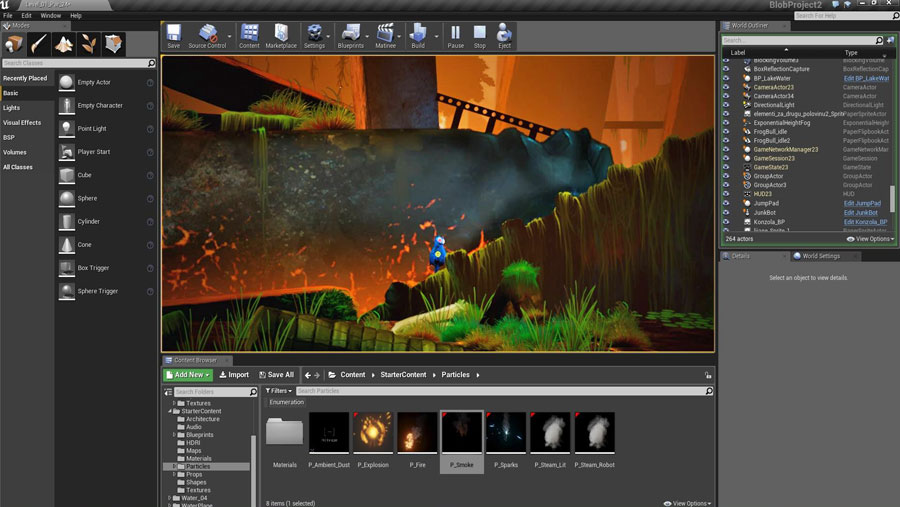Toggle visibility of JumpPad actor
The width and height of the screenshot is (900, 507).
click(726, 203)
